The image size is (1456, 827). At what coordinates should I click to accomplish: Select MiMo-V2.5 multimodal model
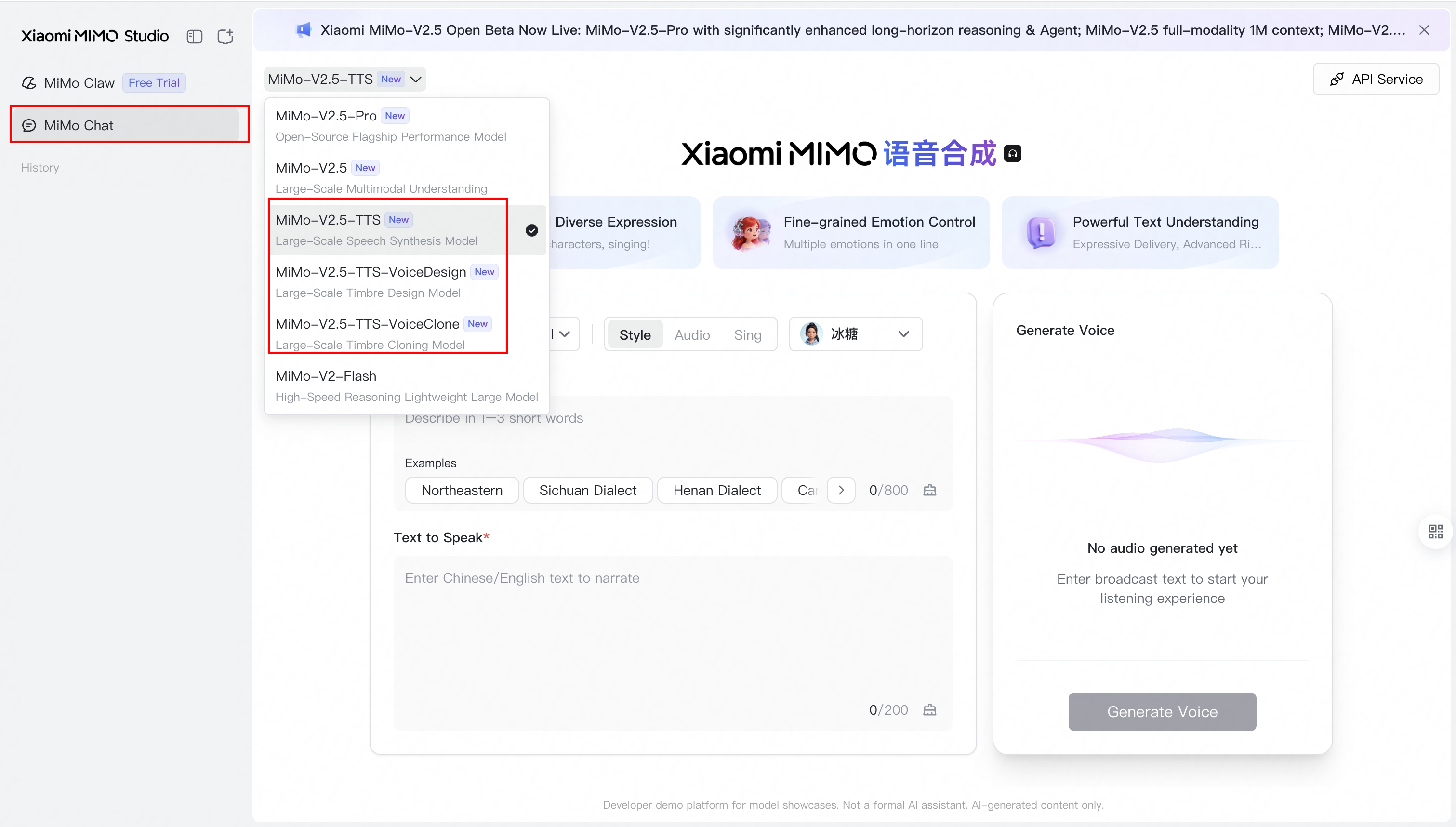[x=407, y=178]
